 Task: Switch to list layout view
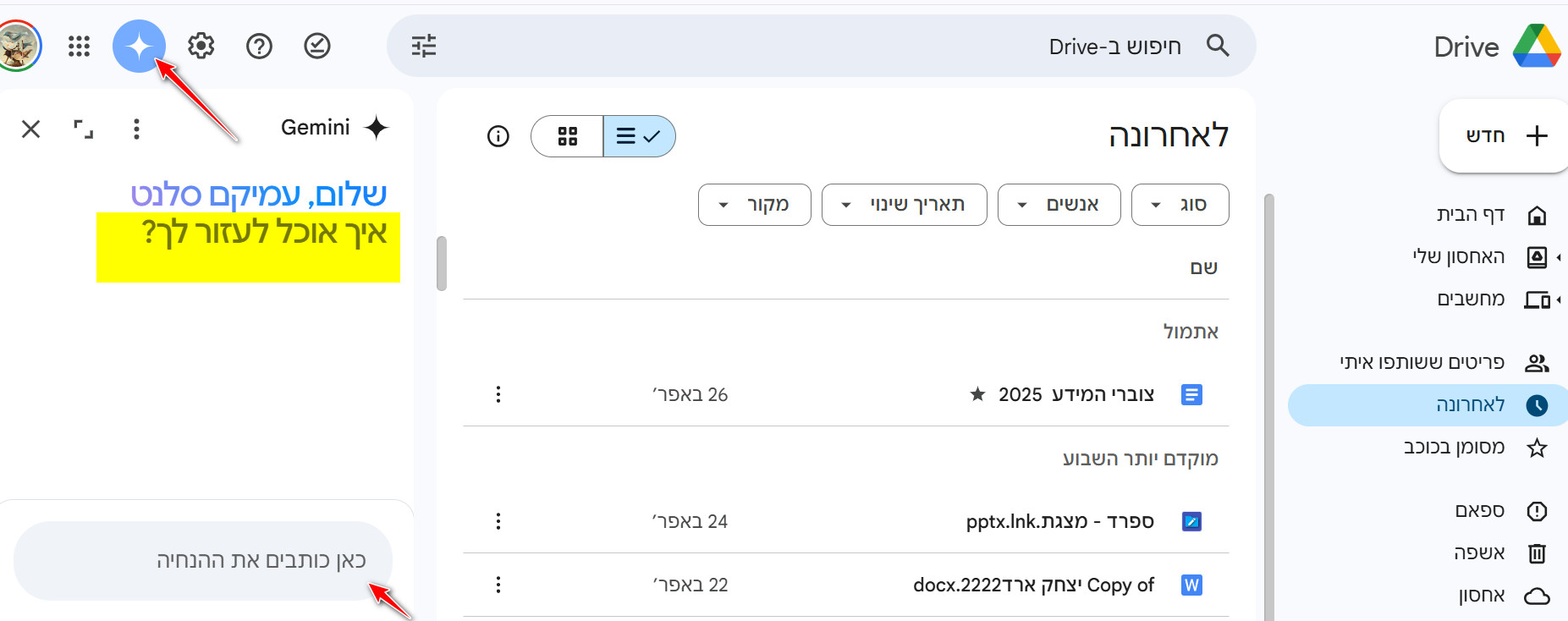639,136
